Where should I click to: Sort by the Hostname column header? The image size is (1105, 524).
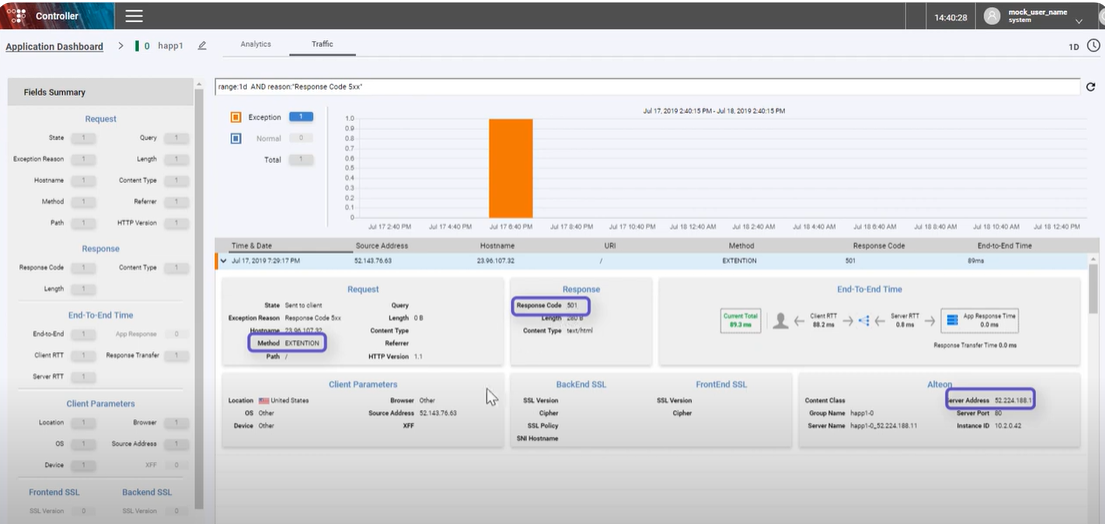(497, 246)
